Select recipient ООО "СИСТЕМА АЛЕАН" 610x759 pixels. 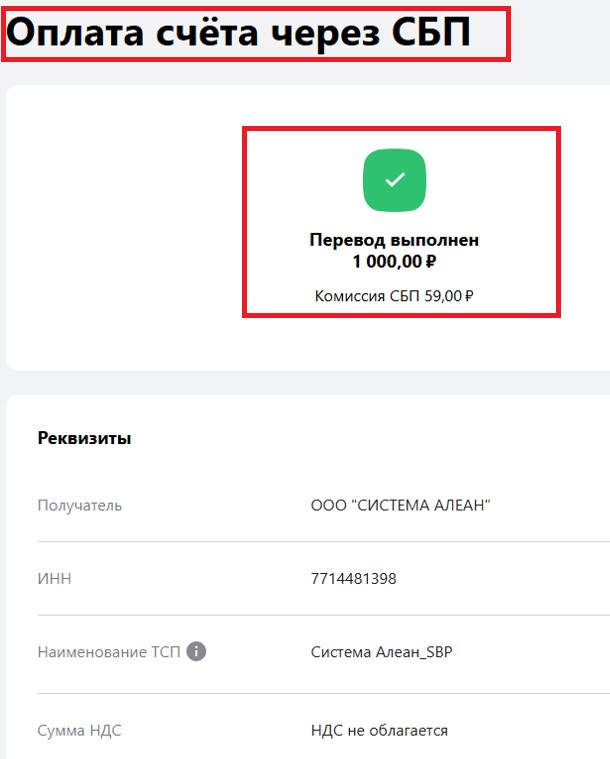(400, 505)
